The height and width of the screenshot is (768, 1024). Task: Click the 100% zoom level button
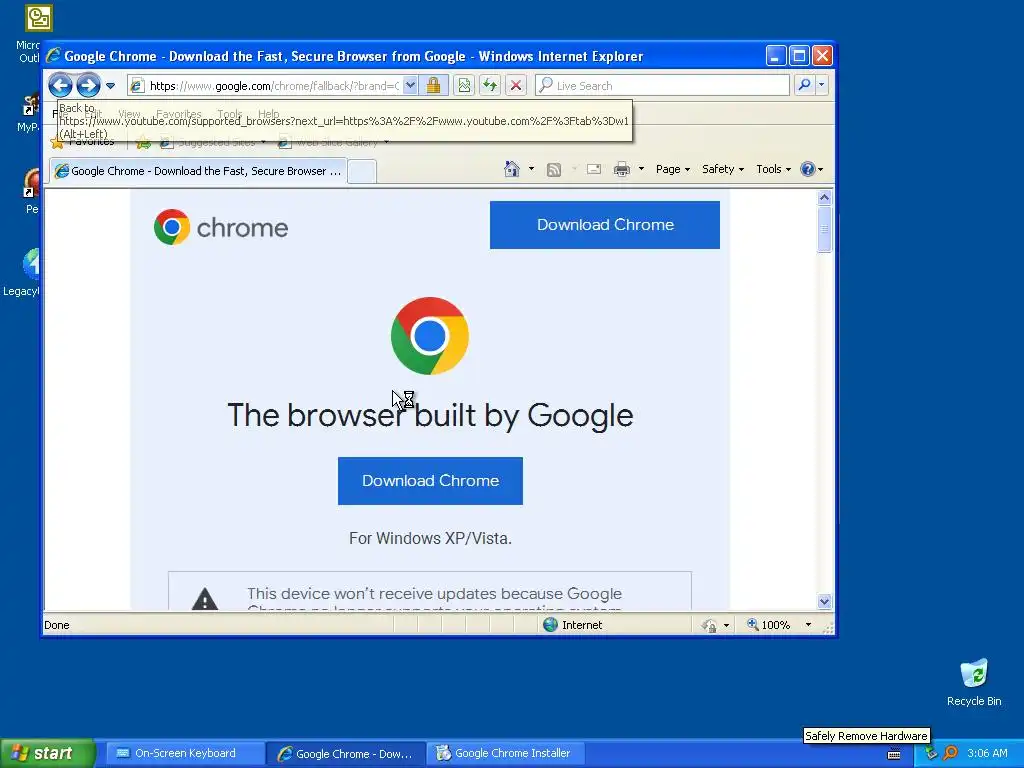coord(769,625)
